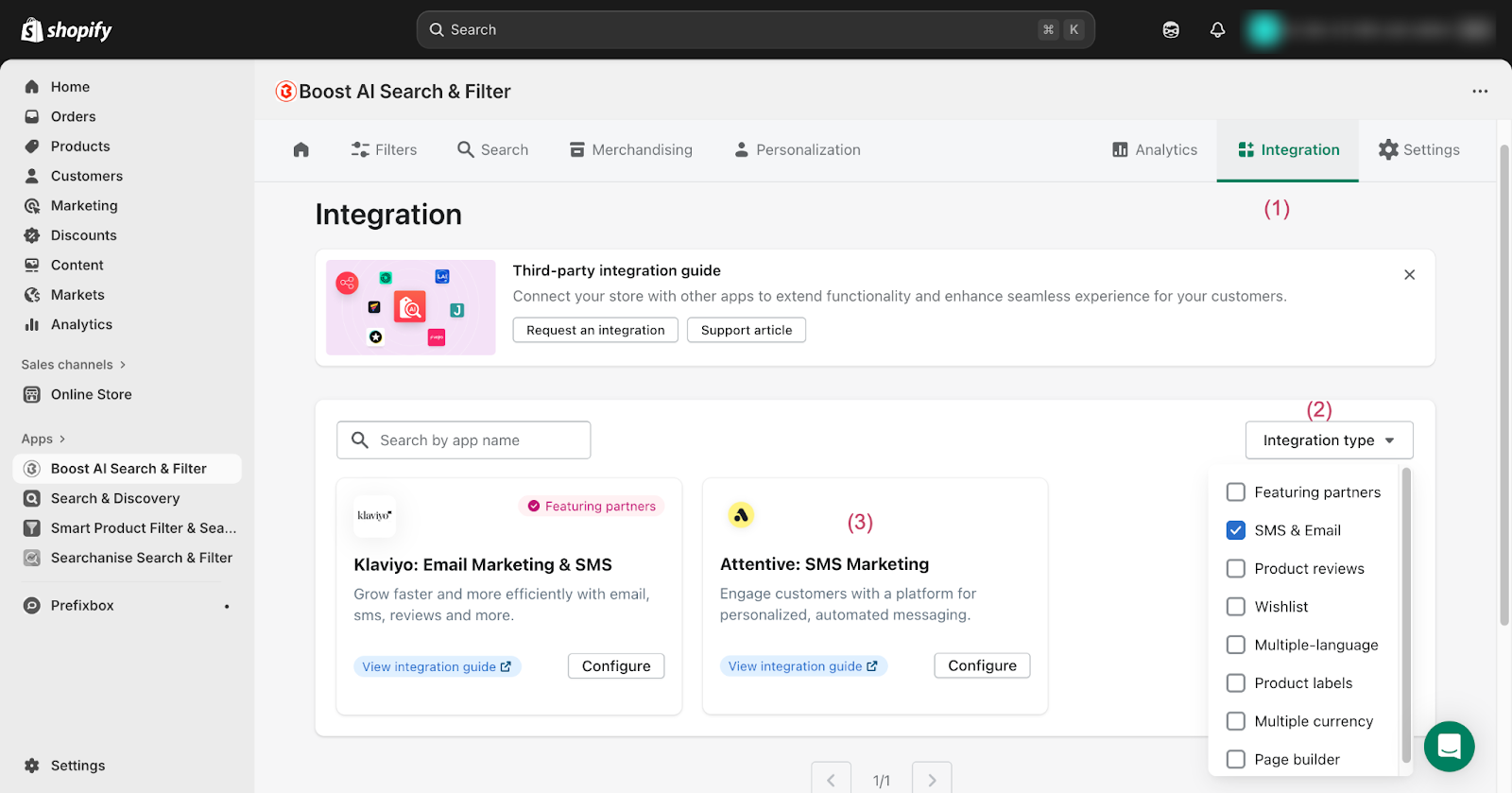The image size is (1512, 793).
Task: Go to the next results page
Action: (x=932, y=778)
